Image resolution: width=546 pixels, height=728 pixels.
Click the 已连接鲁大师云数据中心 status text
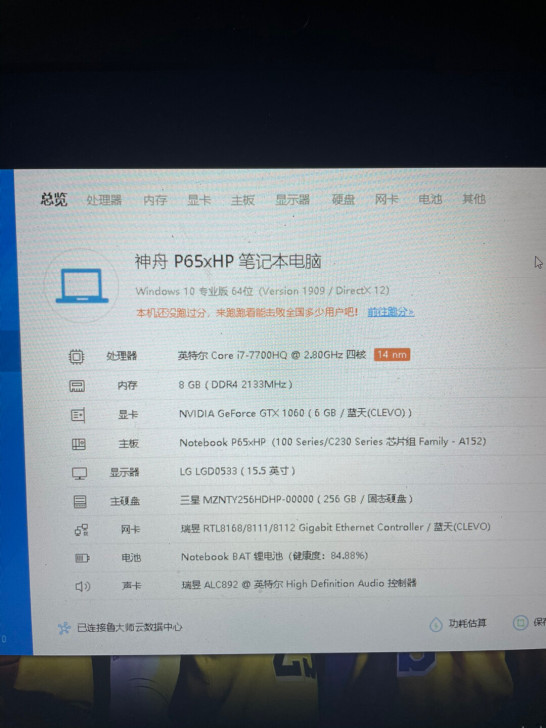130,628
